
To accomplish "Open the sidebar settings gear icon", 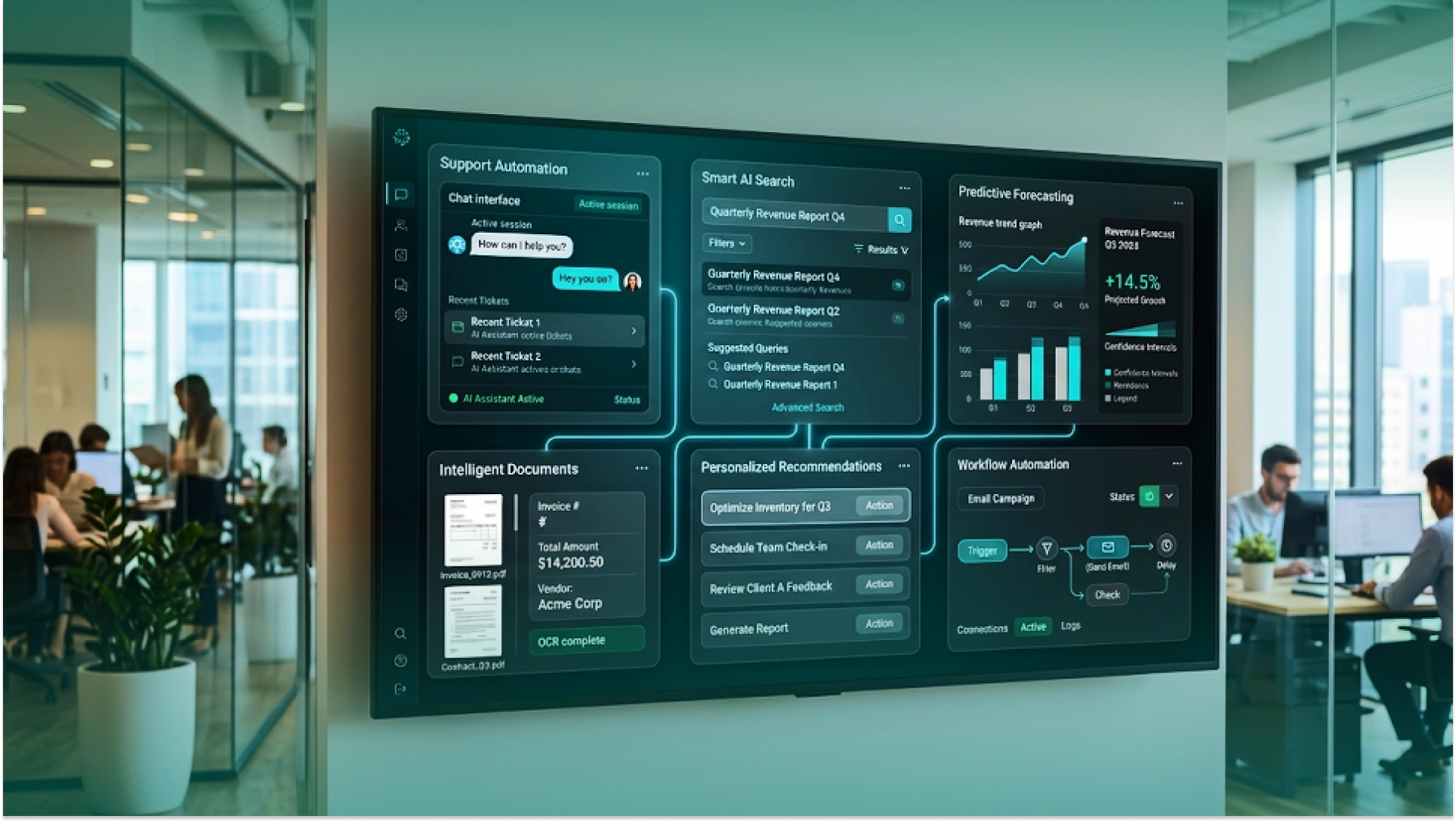I will pos(401,314).
